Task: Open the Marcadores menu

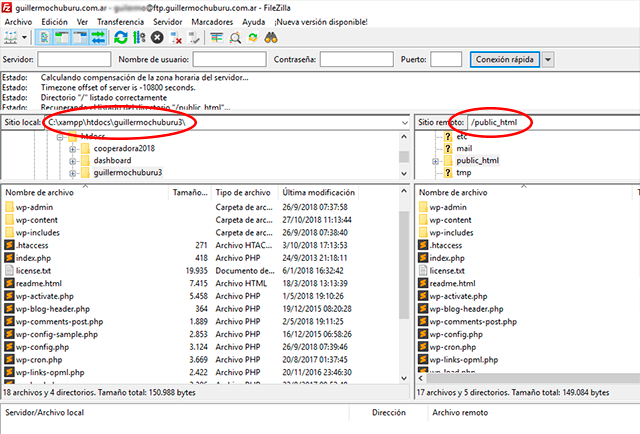Action: coord(212,22)
